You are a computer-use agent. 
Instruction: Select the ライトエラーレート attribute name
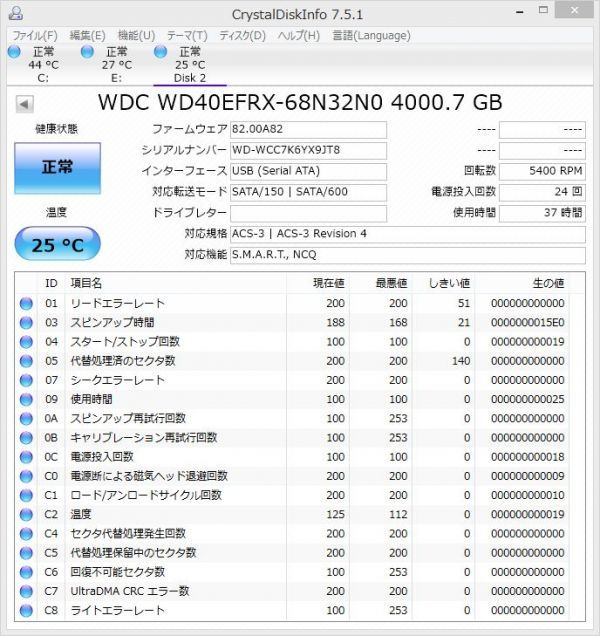click(118, 610)
